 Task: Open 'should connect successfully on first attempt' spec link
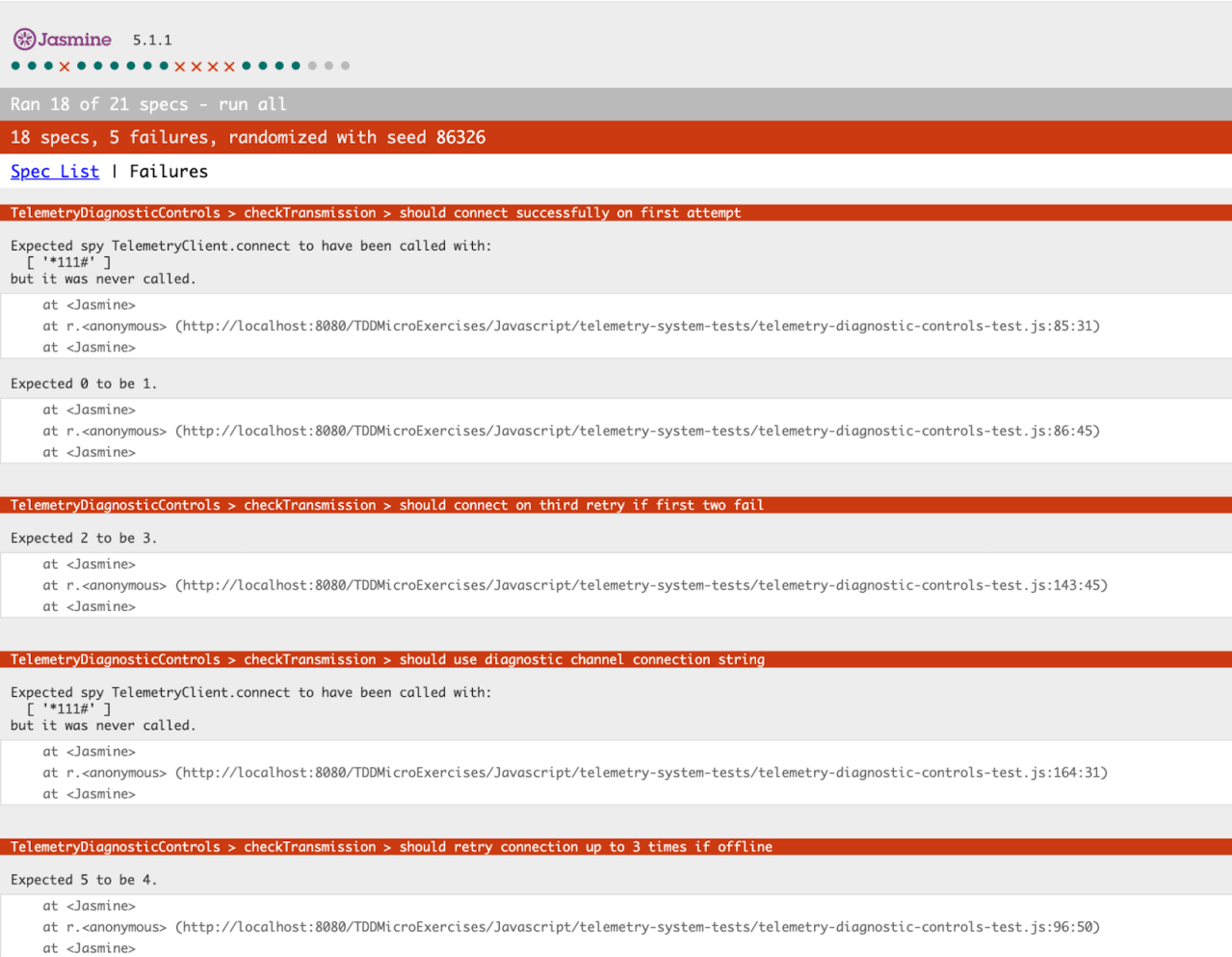coord(570,213)
